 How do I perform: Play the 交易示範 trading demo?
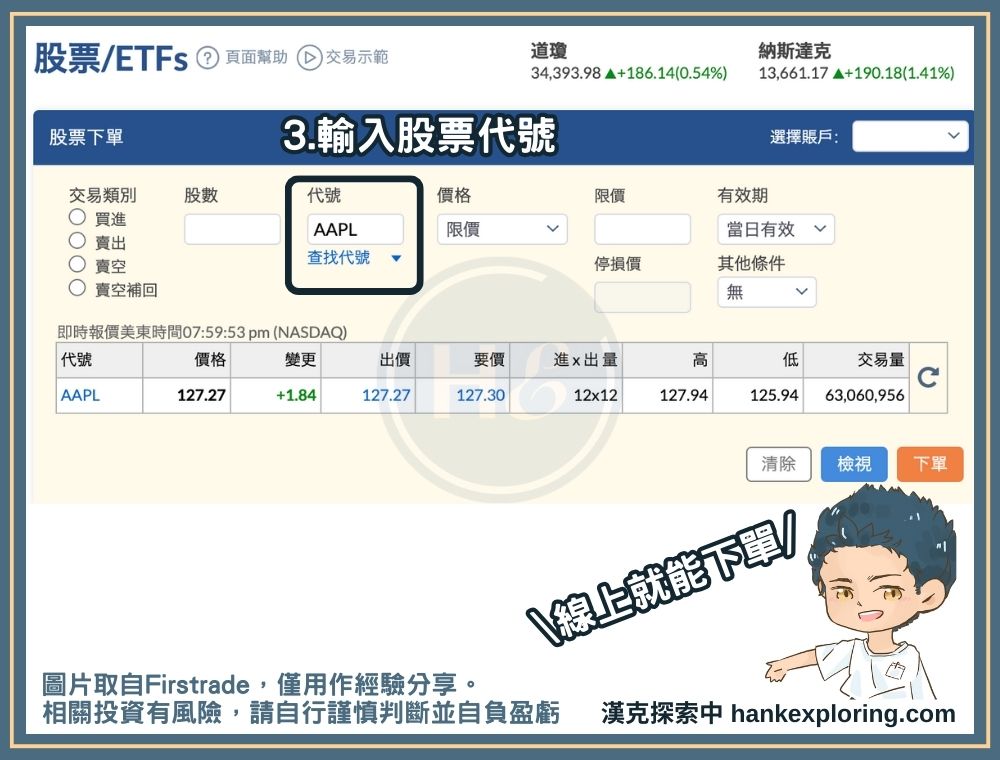[309, 58]
